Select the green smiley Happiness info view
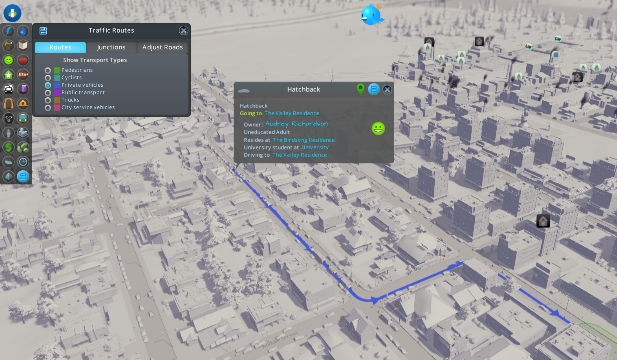The width and height of the screenshot is (617, 360). point(9,60)
